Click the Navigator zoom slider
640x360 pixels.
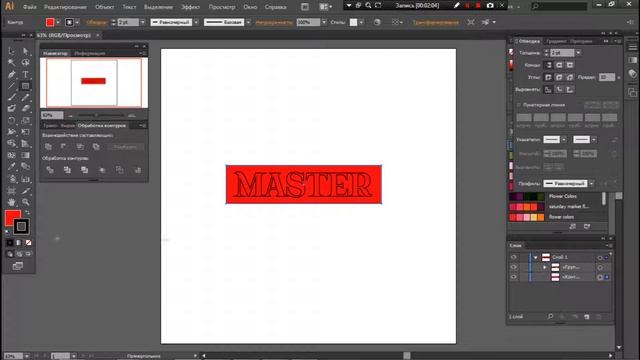coord(101,116)
